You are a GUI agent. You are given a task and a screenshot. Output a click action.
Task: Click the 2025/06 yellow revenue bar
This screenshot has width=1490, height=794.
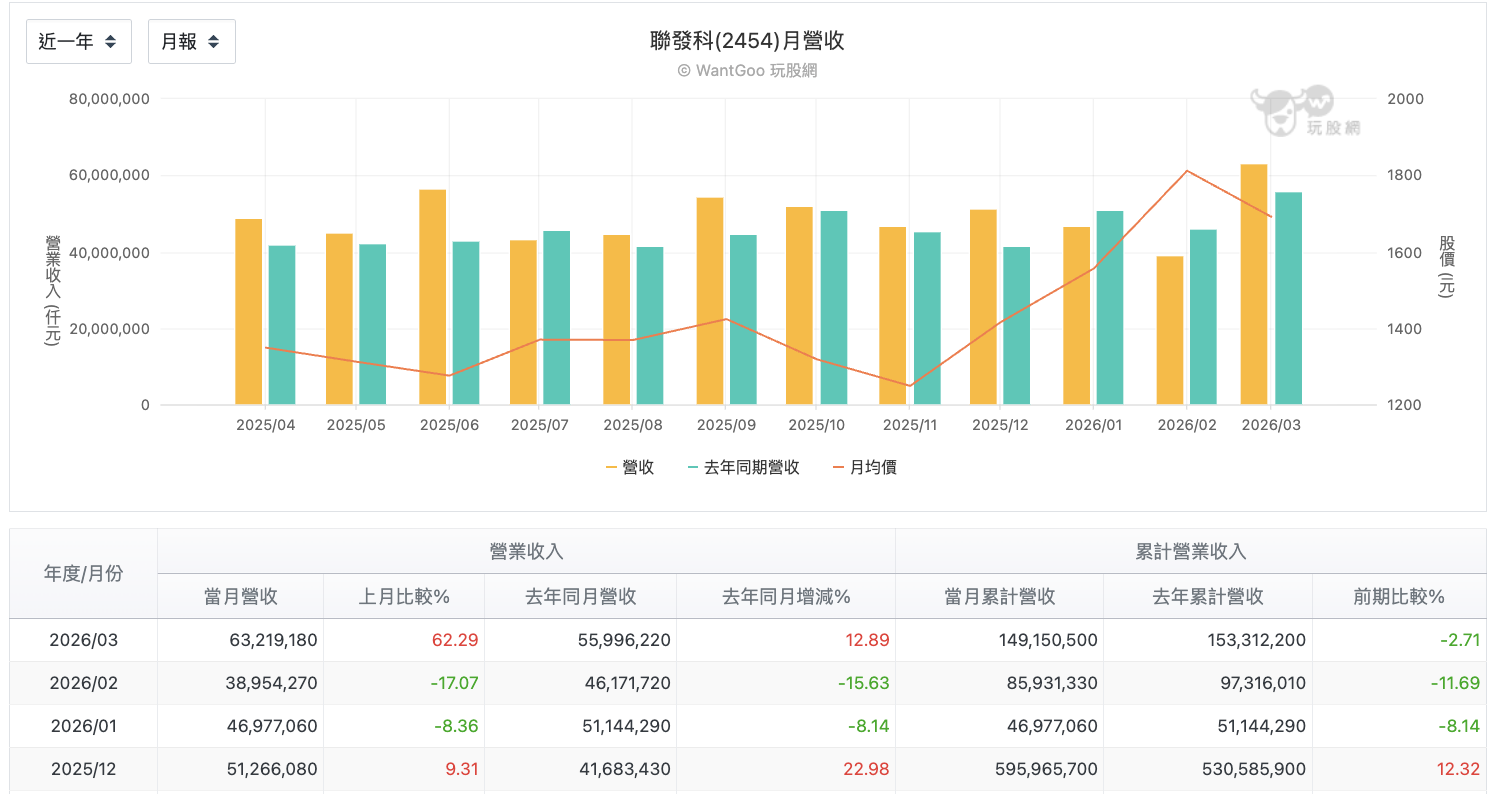point(433,298)
